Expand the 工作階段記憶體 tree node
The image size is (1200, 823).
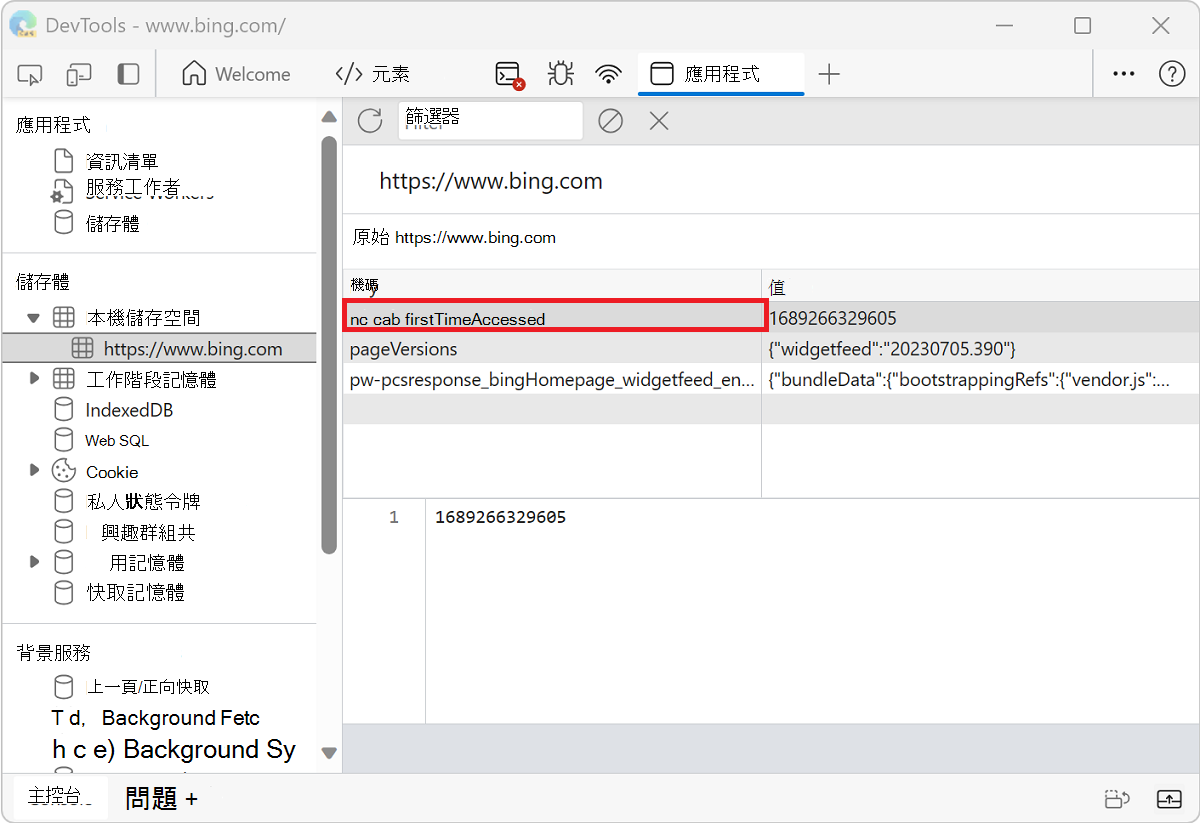(33, 378)
